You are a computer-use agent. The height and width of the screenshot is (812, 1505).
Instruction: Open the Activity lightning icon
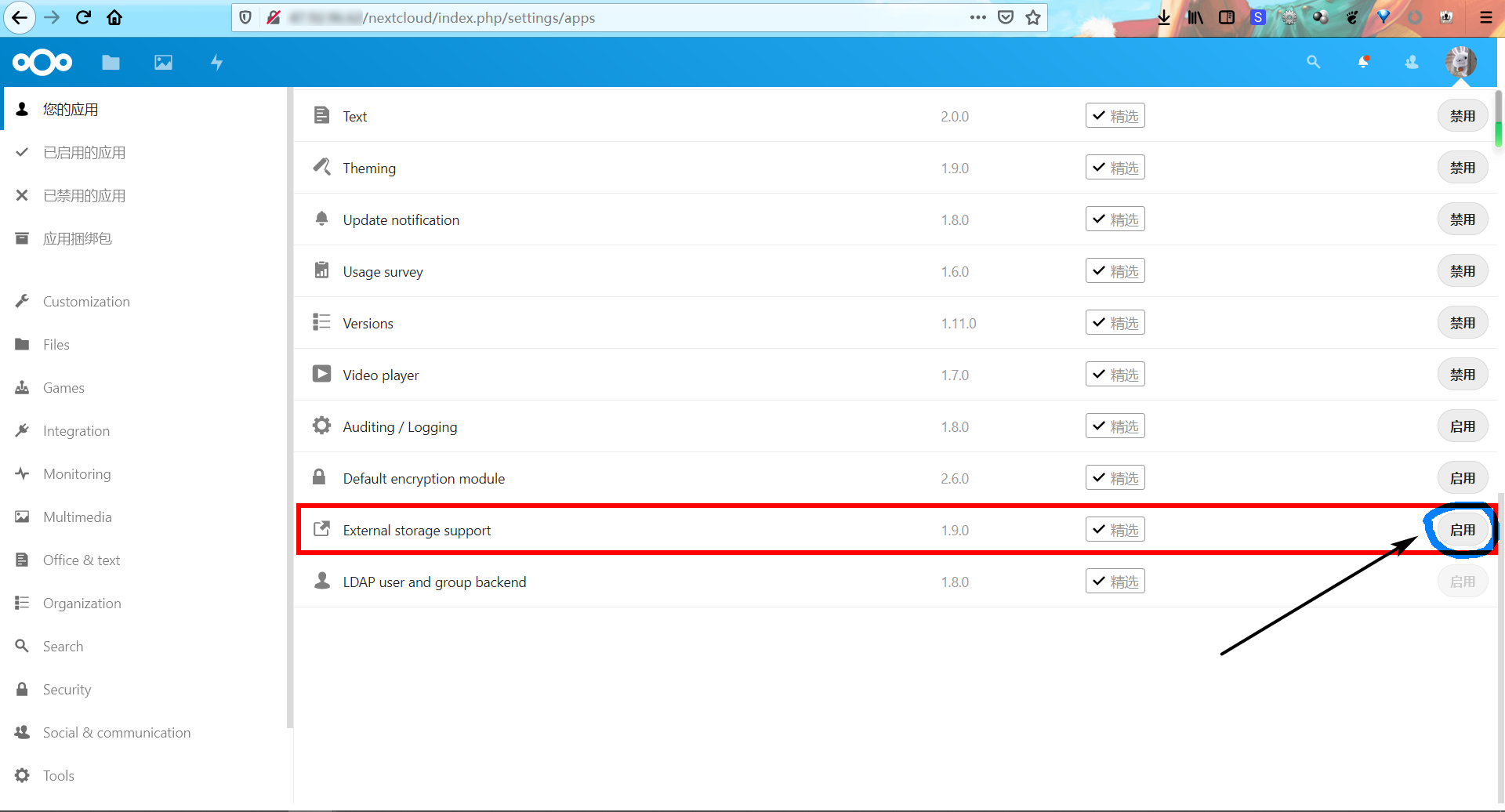(216, 62)
